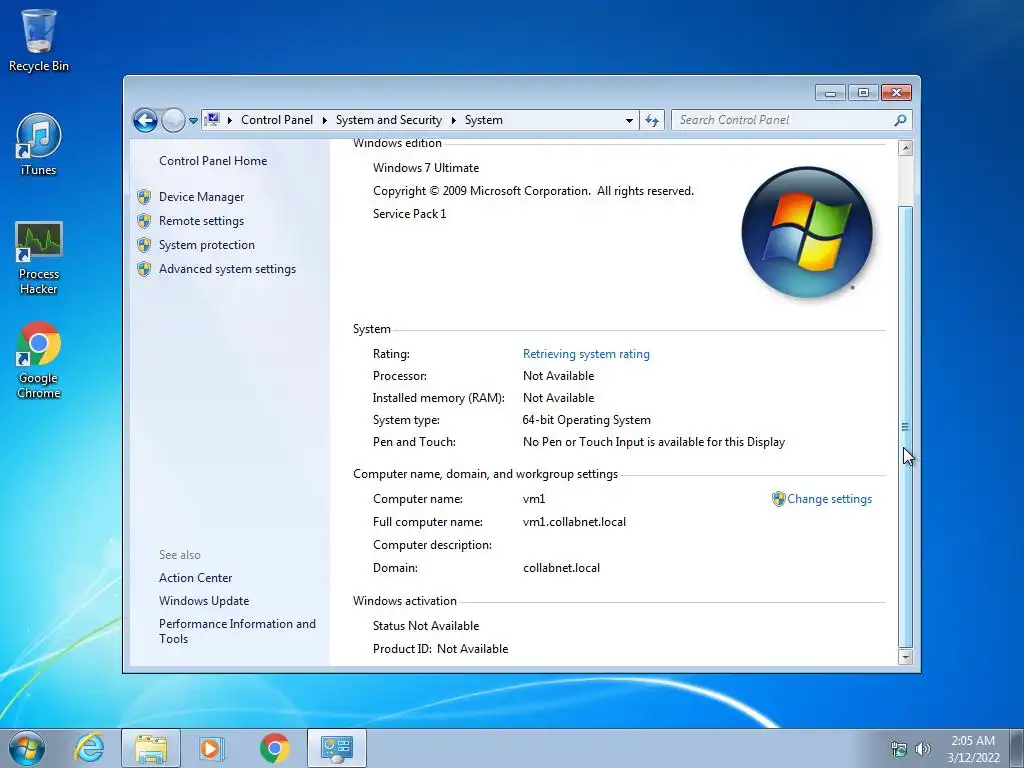Image resolution: width=1024 pixels, height=768 pixels.
Task: Launch Windows Media Player from taskbar
Action: (x=211, y=748)
